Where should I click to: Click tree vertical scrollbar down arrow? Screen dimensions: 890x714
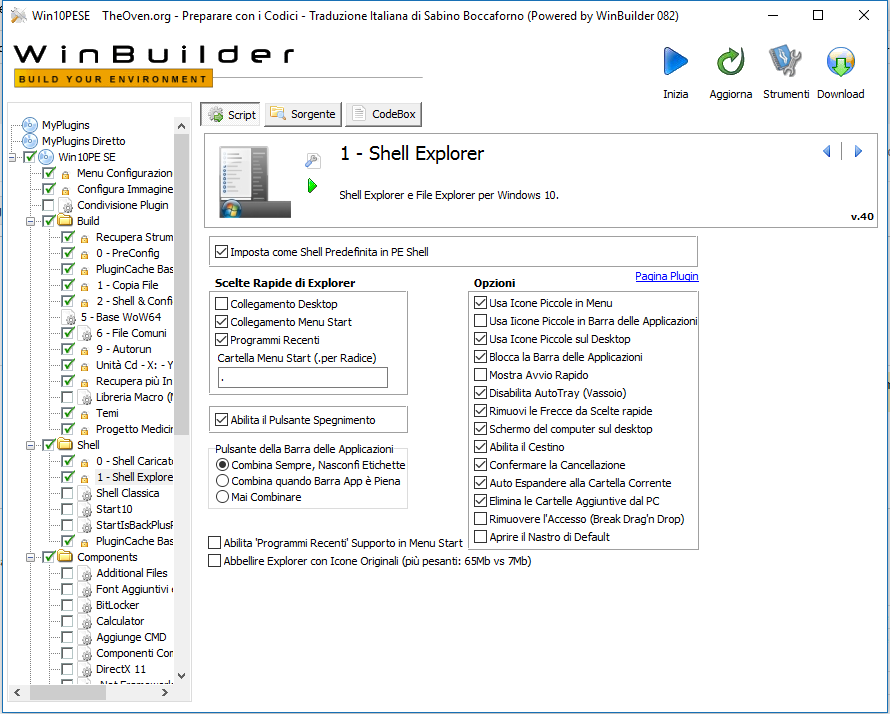click(182, 675)
